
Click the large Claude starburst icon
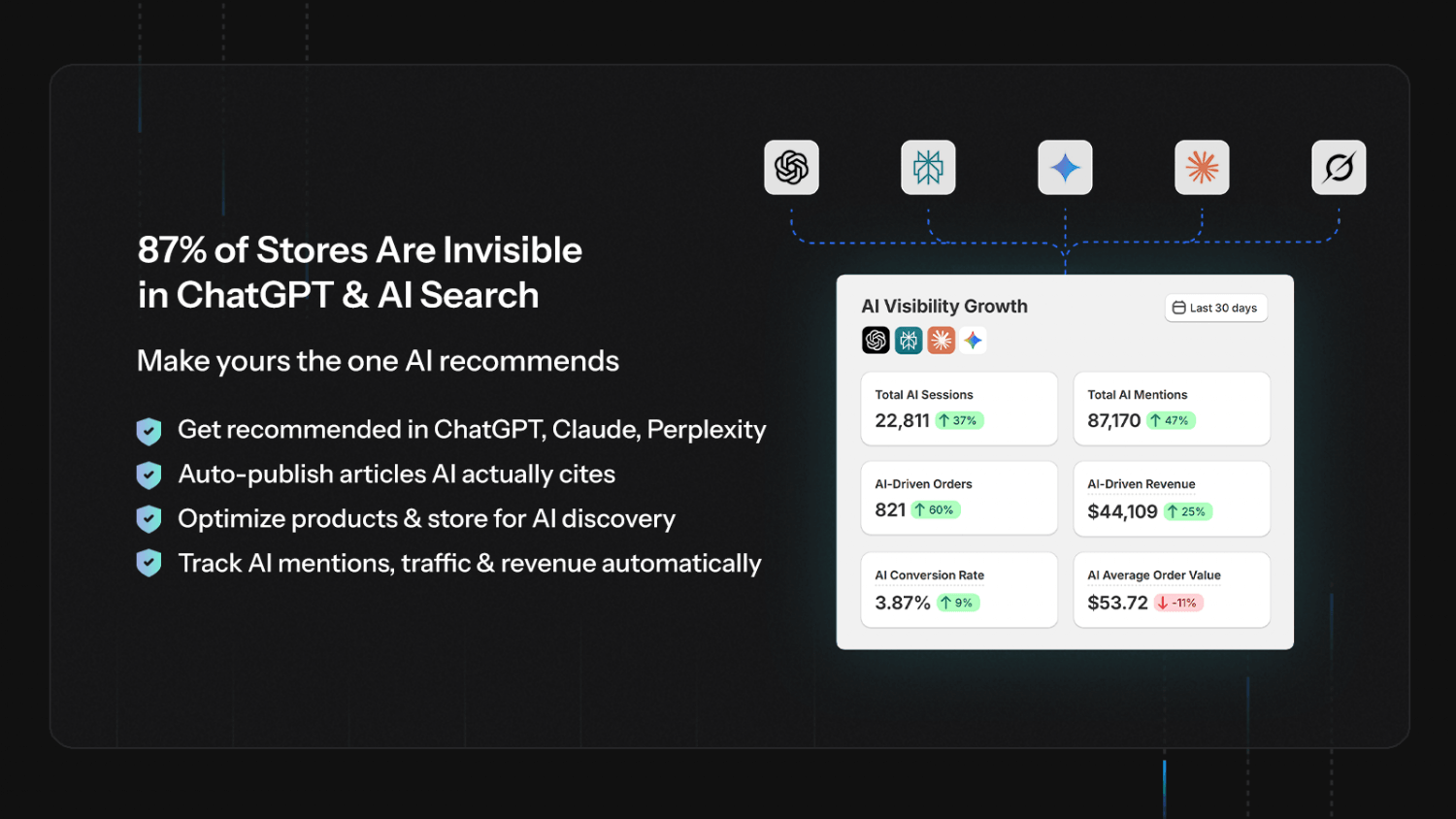pos(1202,168)
